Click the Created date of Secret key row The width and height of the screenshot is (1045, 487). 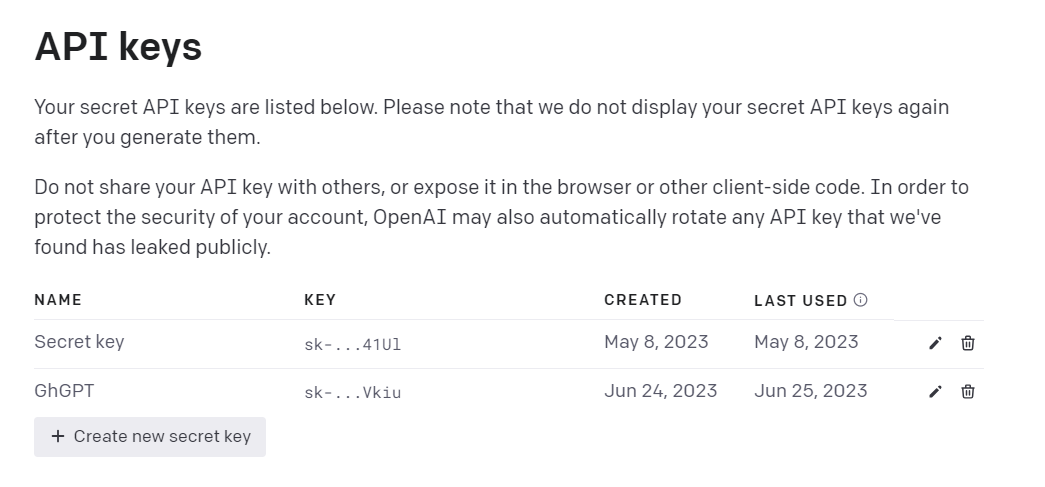tap(656, 342)
